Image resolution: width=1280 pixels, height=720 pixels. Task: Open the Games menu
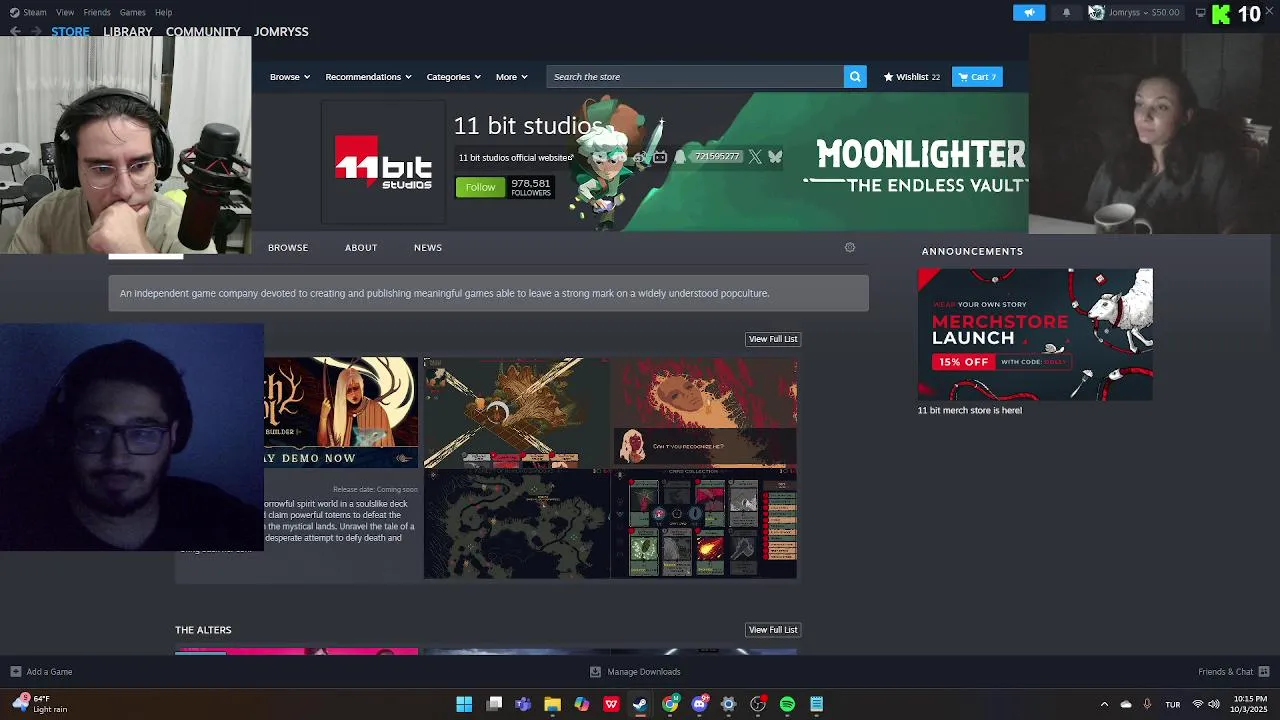(x=132, y=12)
